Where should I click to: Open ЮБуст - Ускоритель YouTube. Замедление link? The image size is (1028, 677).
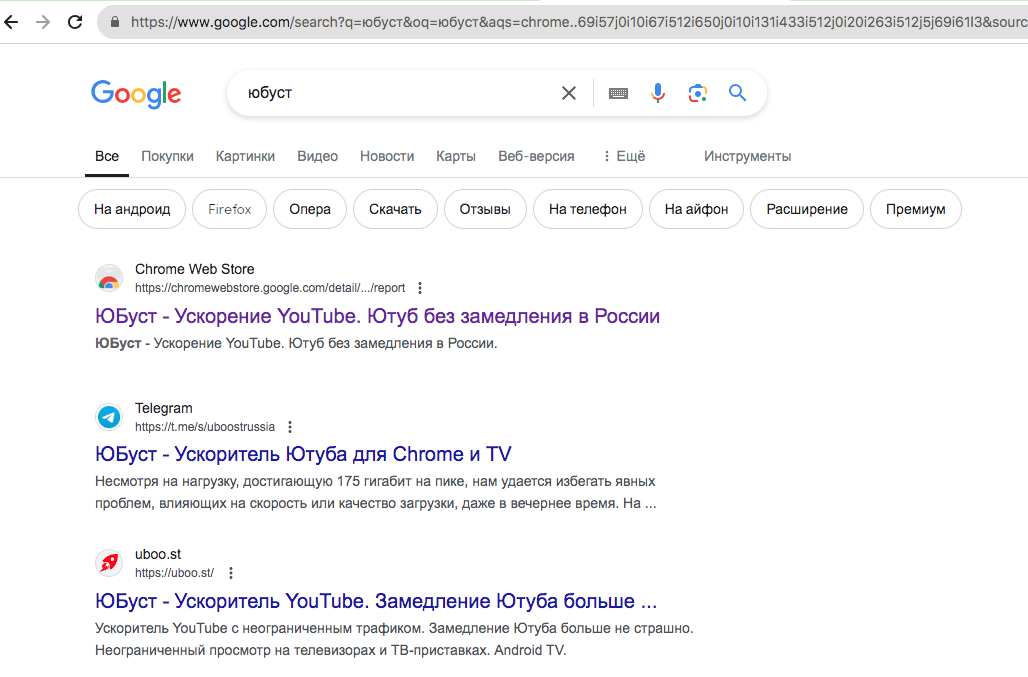[x=376, y=601]
